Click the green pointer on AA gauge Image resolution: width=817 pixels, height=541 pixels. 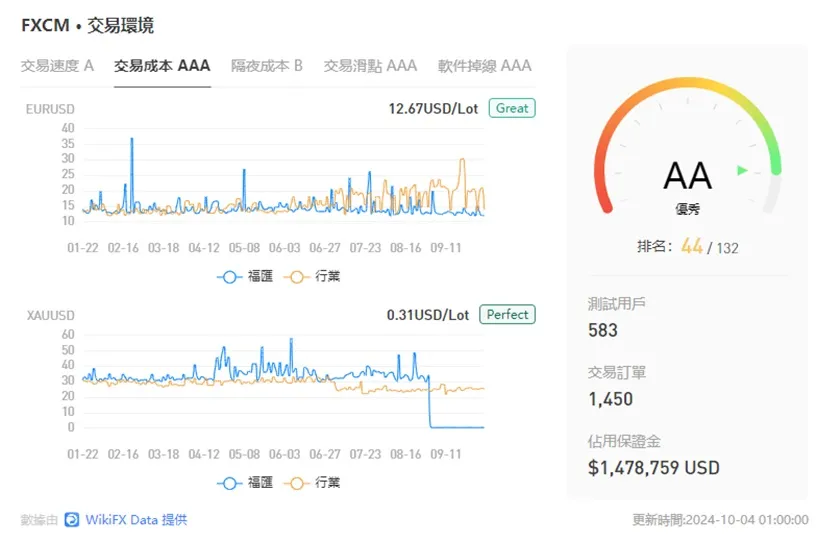coord(742,170)
